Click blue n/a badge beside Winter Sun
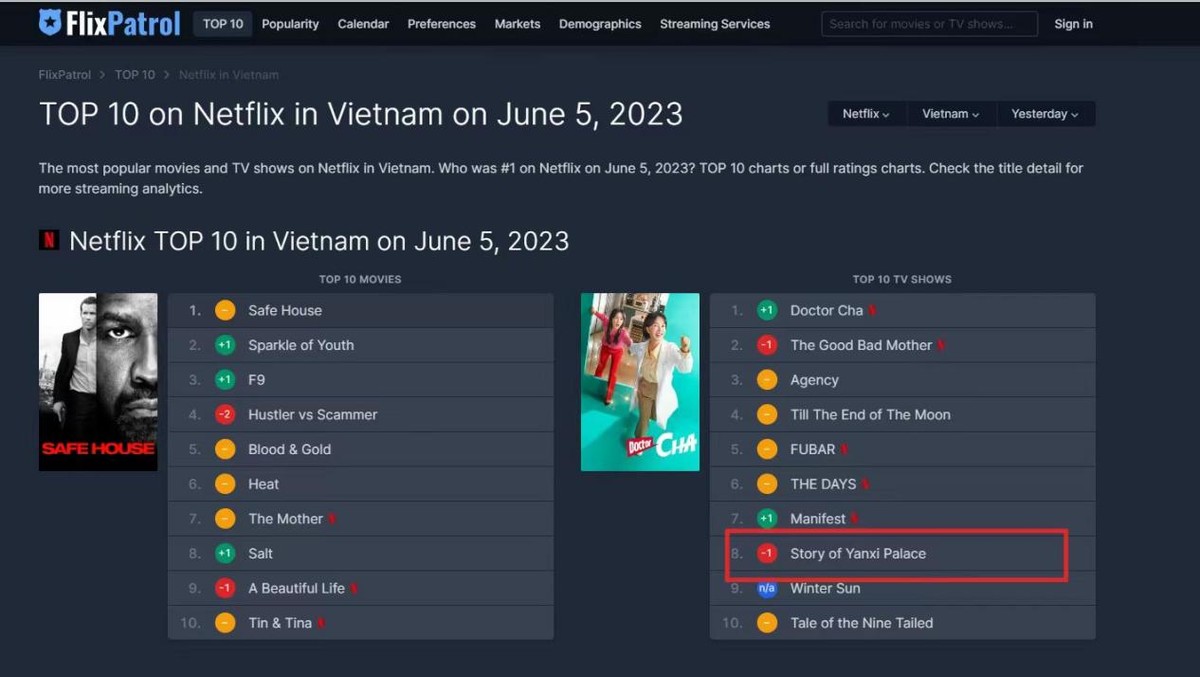Image resolution: width=1200 pixels, height=677 pixels. (767, 588)
